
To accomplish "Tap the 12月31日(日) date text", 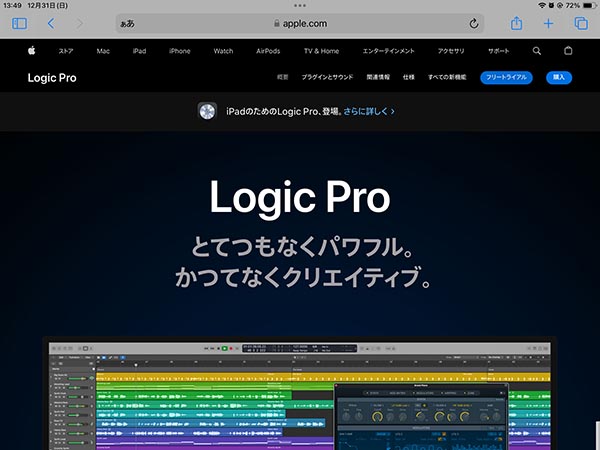I will tap(47, 5).
